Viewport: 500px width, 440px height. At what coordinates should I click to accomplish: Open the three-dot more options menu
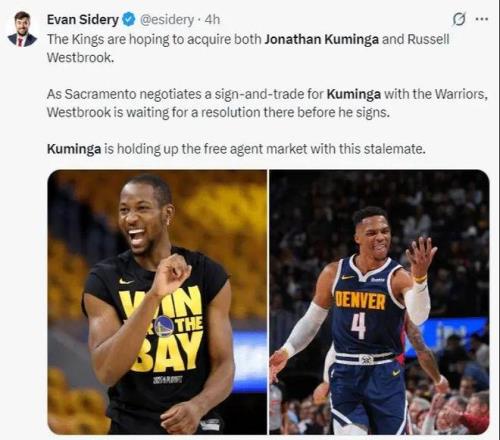point(482,19)
